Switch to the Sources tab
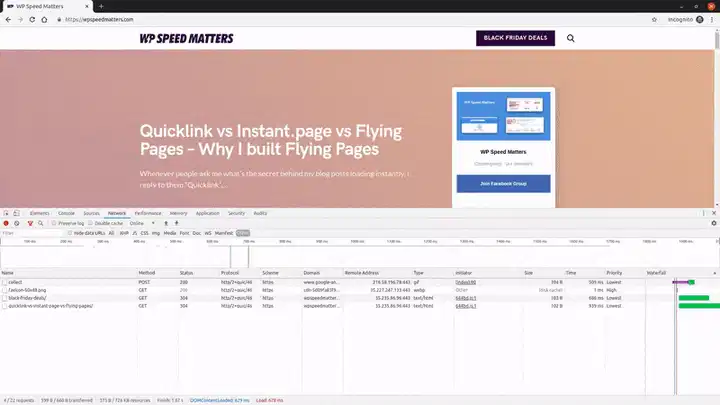The height and width of the screenshot is (405, 720). coord(91,213)
